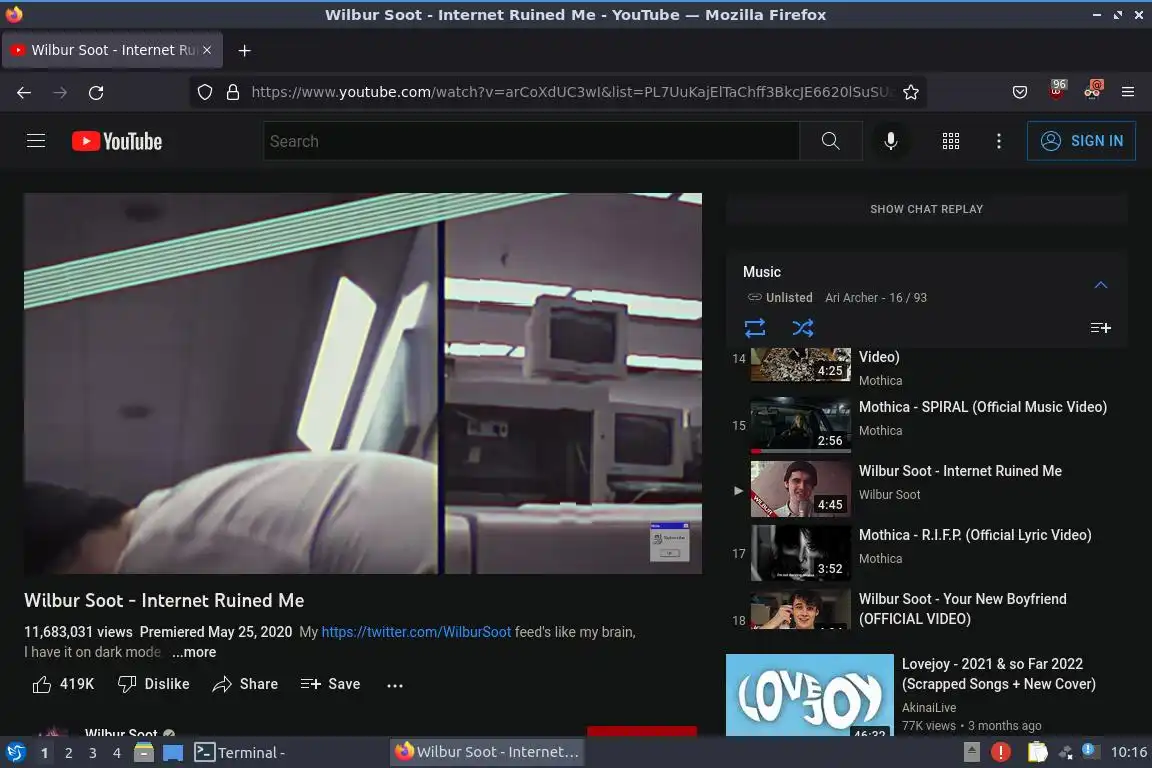
Task: Start voice search with microphone icon
Action: pyautogui.click(x=890, y=141)
